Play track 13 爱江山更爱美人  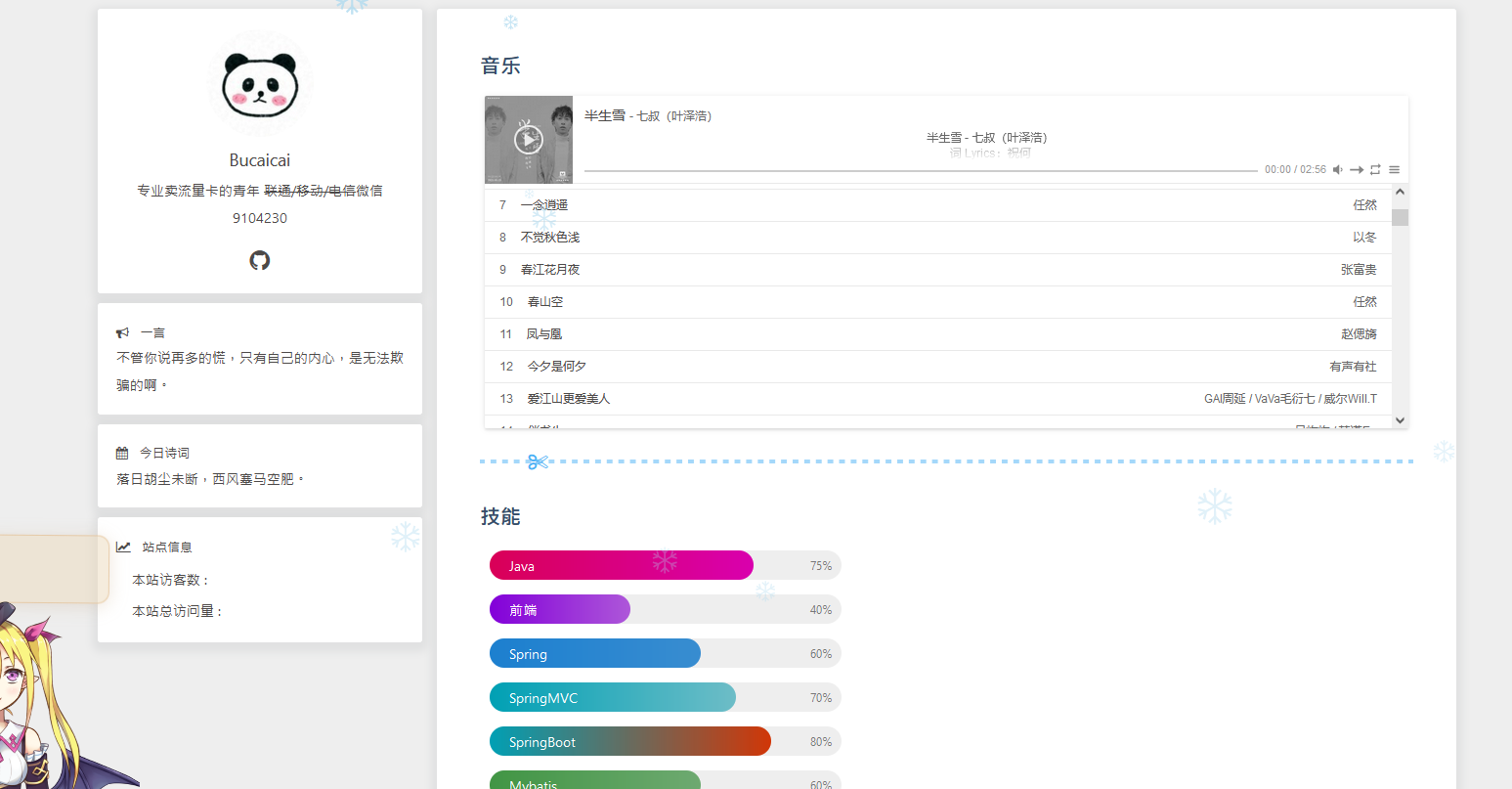(569, 399)
